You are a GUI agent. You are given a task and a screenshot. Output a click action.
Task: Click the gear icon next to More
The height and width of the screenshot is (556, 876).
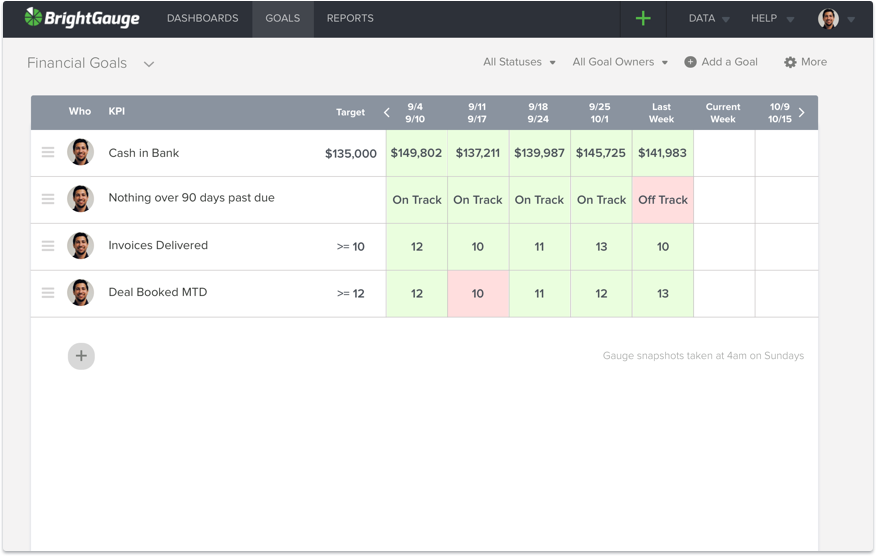(x=790, y=62)
